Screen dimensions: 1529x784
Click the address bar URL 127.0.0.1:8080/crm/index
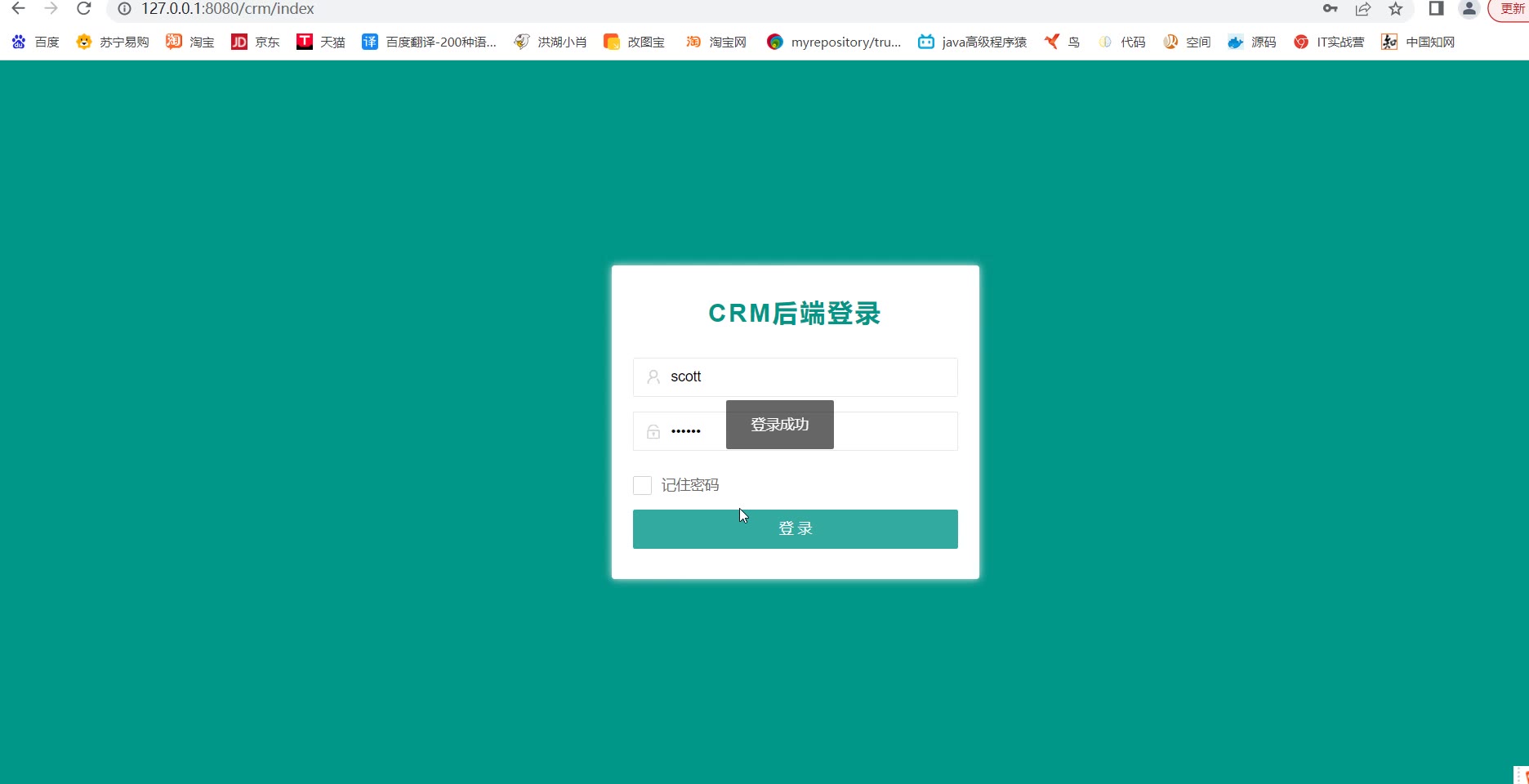tap(228, 9)
